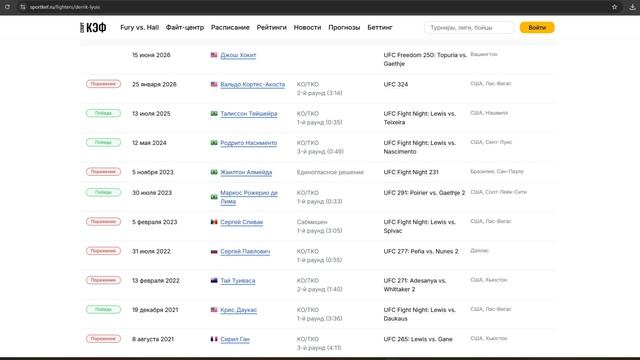Click loss badge for 13 февраля 2022 fight
640x360 pixels.
click(103, 280)
